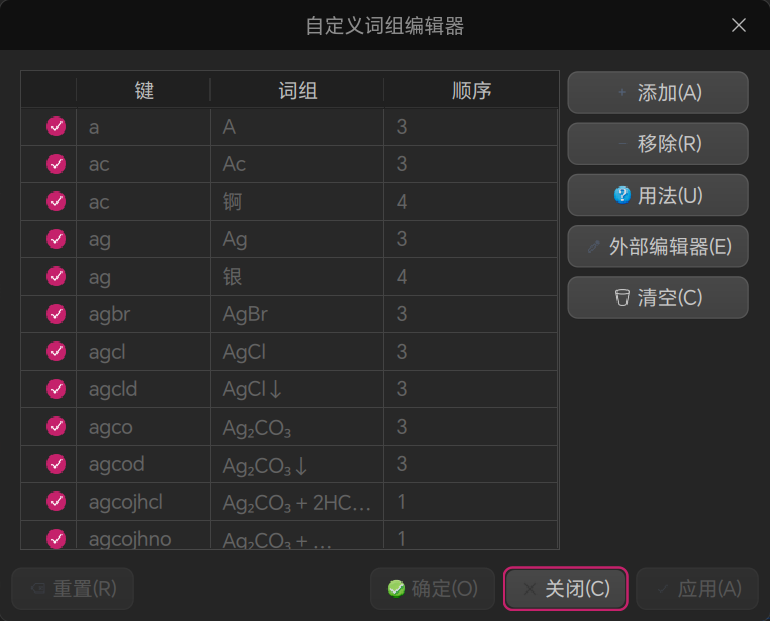This screenshot has height=621, width=770.
Task: Click the blue question mark usage icon
Action: [x=622, y=195]
